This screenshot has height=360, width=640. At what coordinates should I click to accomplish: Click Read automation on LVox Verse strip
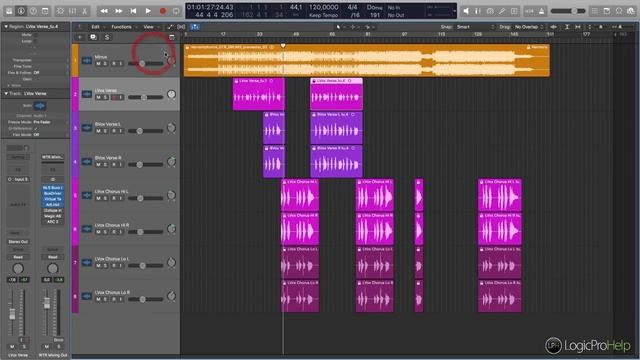[x=18, y=257]
